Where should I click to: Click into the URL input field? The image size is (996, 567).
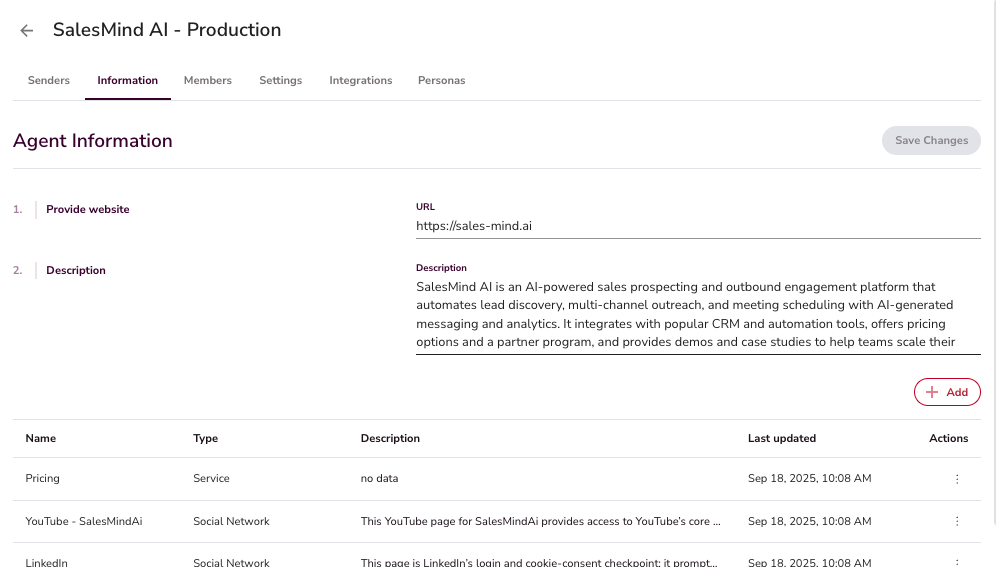click(x=697, y=226)
